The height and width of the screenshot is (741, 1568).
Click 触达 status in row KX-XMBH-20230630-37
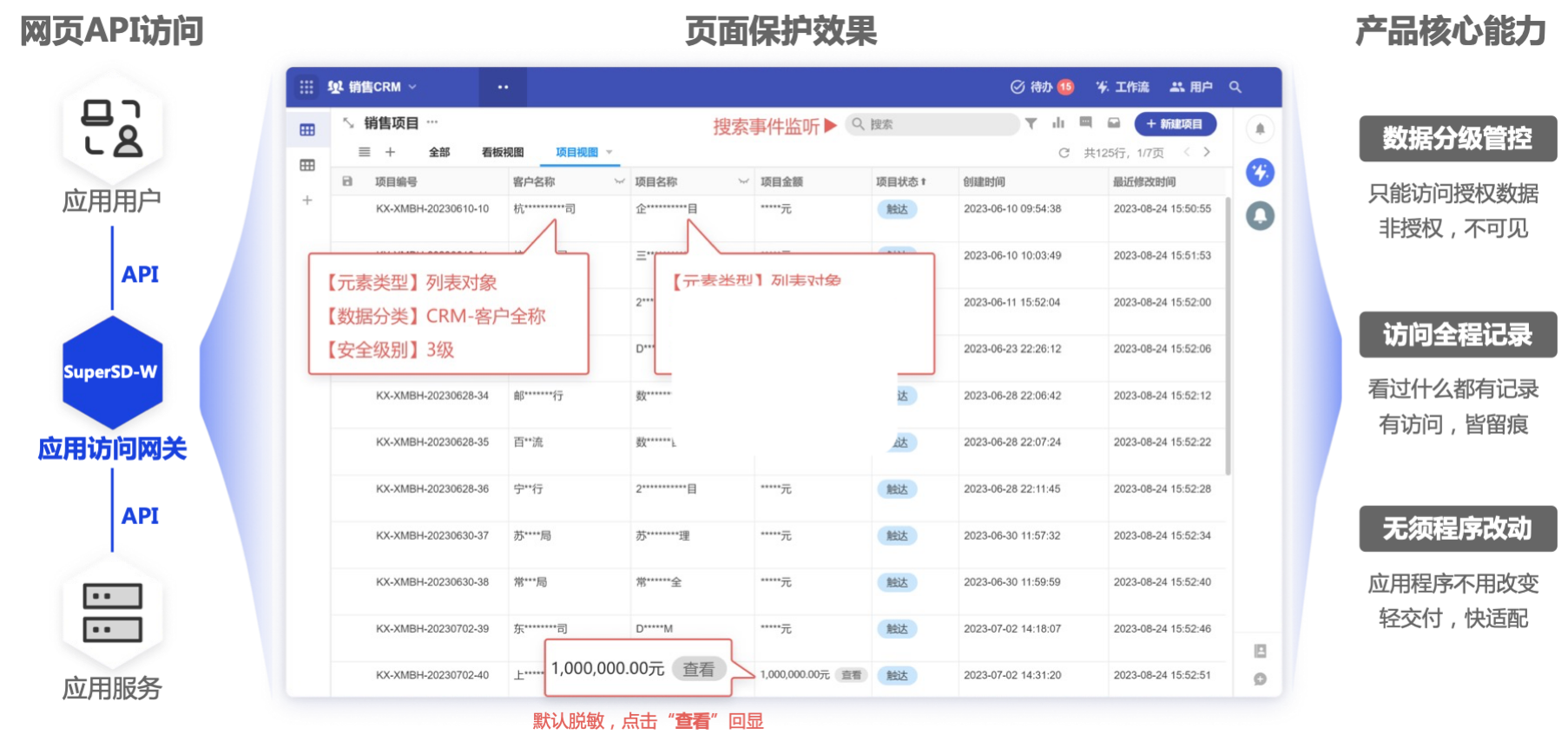pos(897,536)
